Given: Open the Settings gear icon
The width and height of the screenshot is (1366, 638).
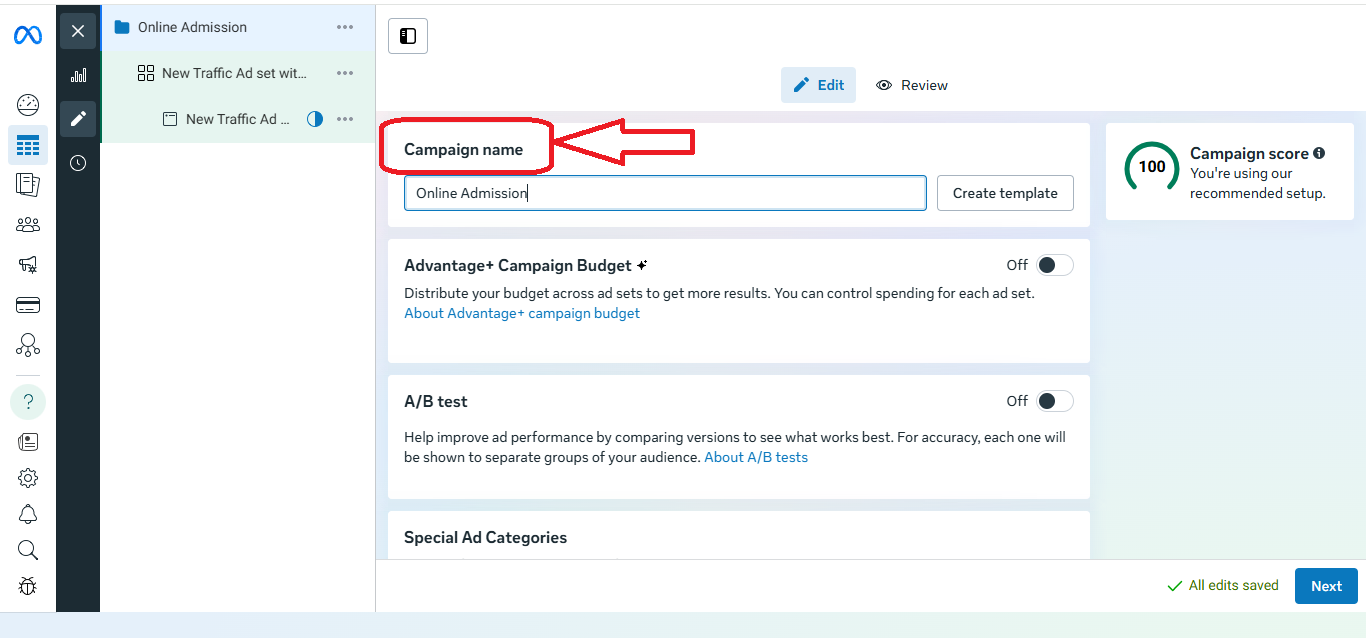Looking at the screenshot, I should tap(28, 478).
